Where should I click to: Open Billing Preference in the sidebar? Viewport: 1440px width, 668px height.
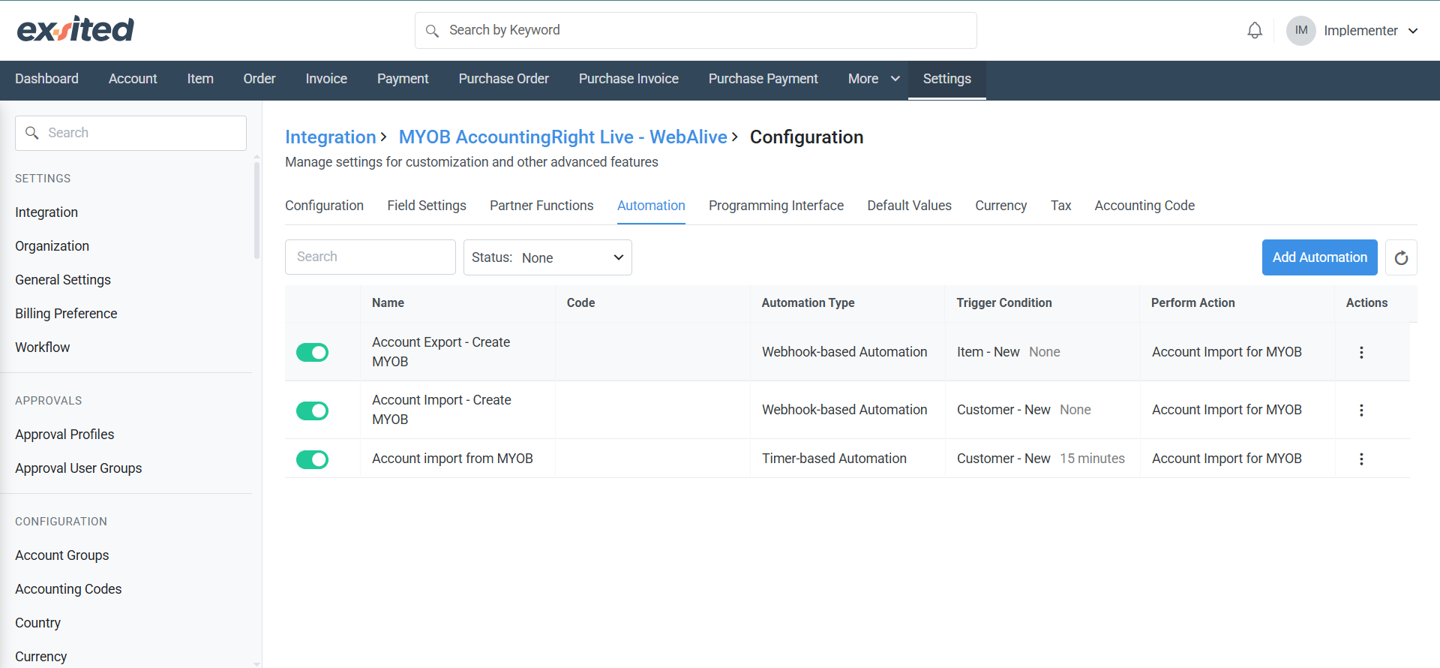(66, 314)
